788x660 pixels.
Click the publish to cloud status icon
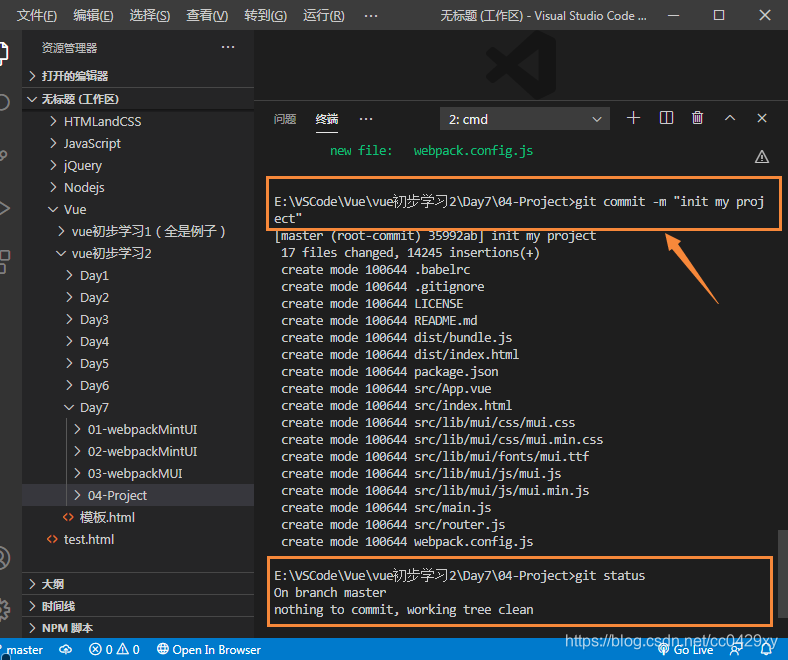pyautogui.click(x=65, y=650)
